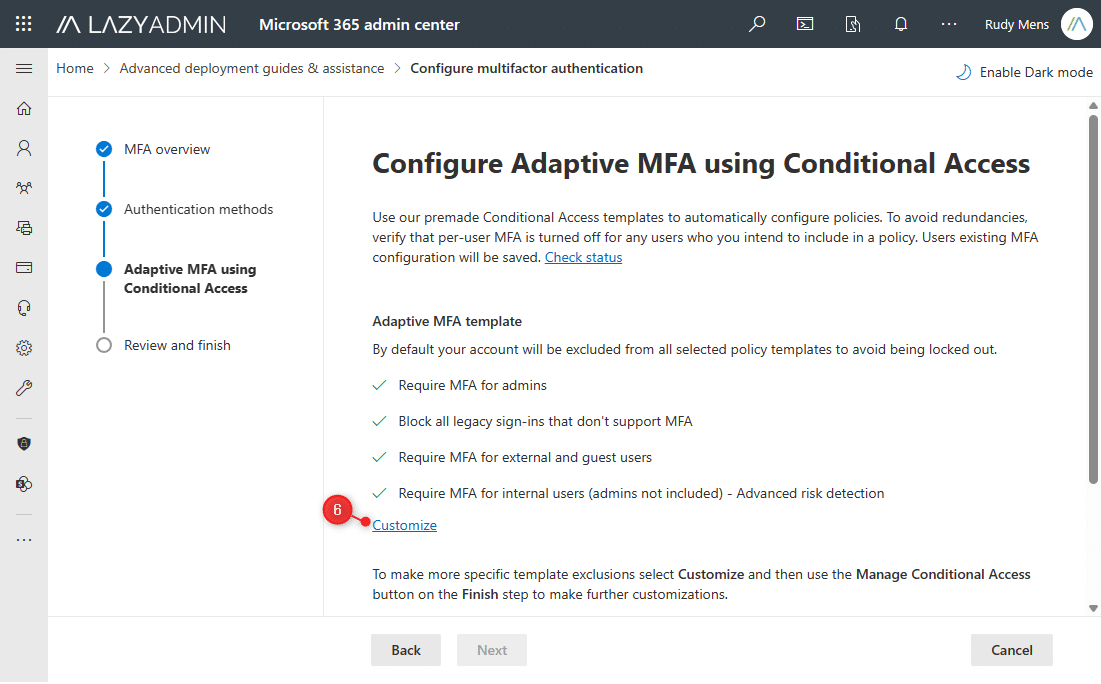Open the app launcher waffle icon
This screenshot has height=684, width=1101.
tap(24, 24)
